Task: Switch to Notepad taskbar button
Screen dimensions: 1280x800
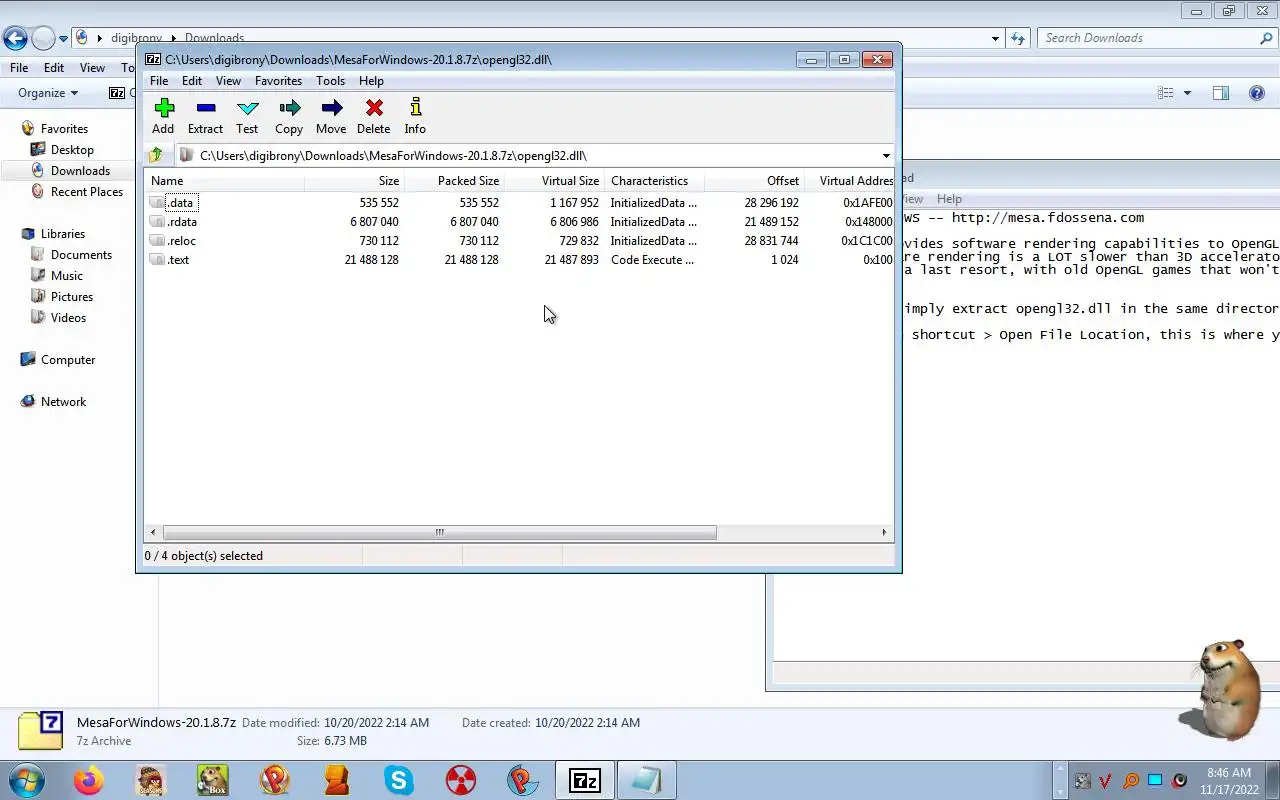Action: coord(646,780)
